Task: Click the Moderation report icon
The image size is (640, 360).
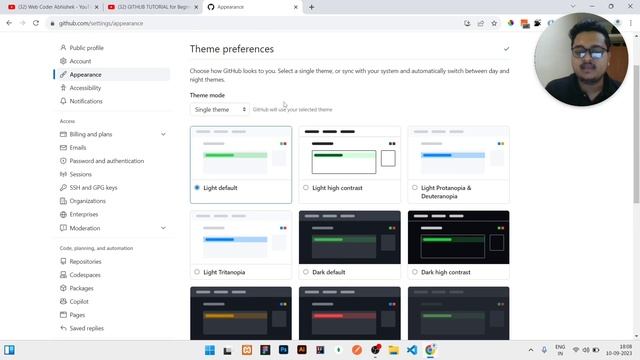Action: click(x=63, y=228)
